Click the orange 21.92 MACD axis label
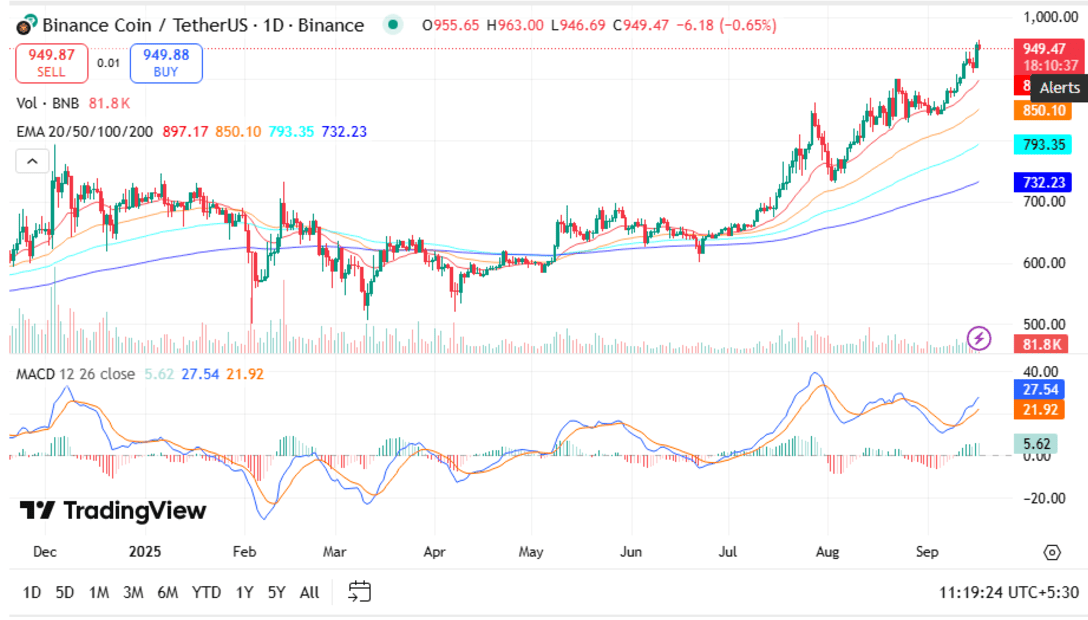This screenshot has height=620, width=1088. tap(1039, 410)
